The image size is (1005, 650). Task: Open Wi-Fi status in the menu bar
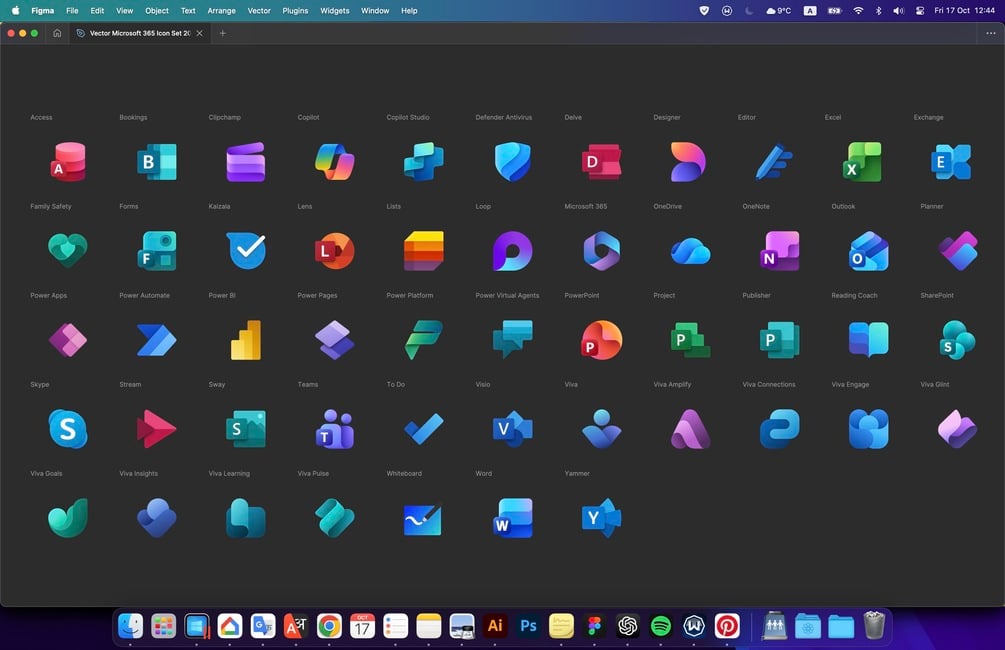point(858,11)
